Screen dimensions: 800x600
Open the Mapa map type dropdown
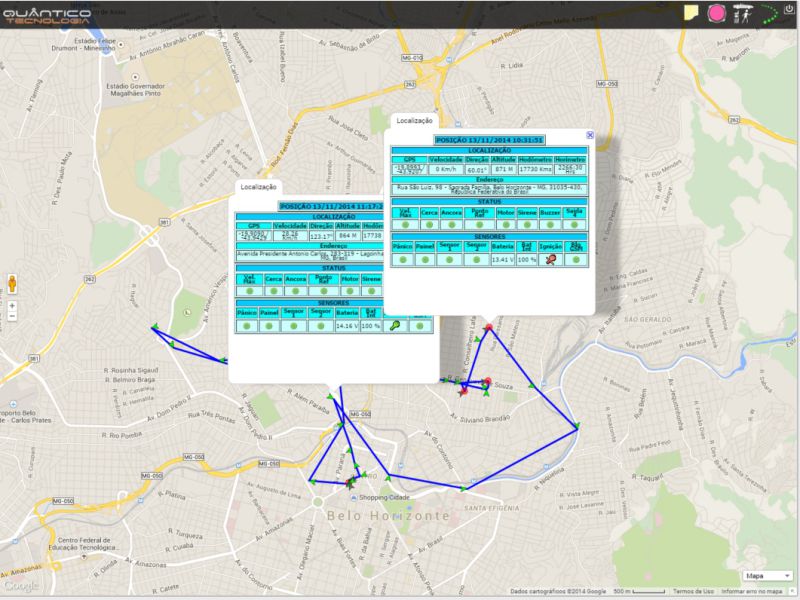point(767,576)
